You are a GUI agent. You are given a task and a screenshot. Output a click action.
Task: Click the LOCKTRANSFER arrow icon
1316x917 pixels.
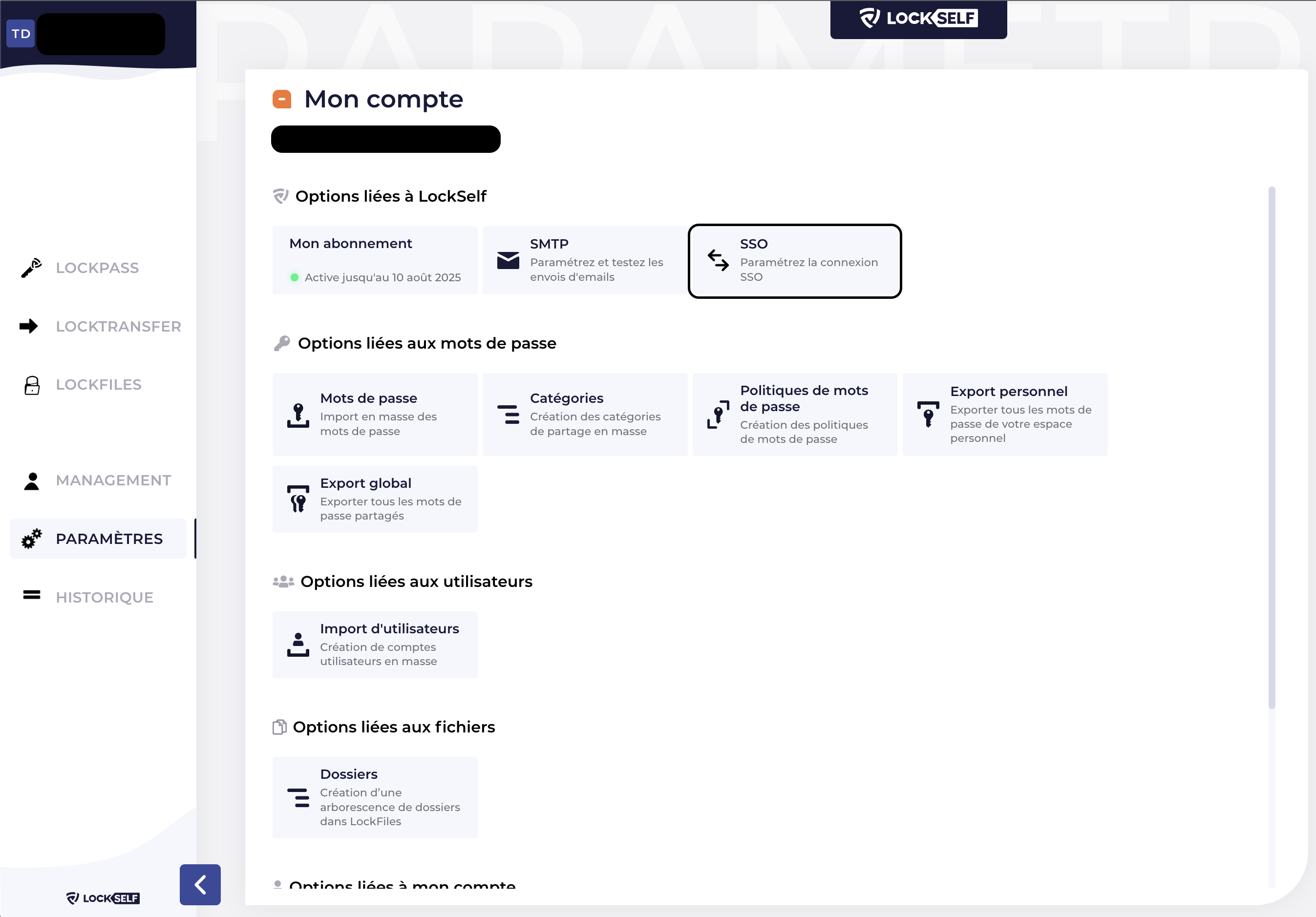point(29,326)
